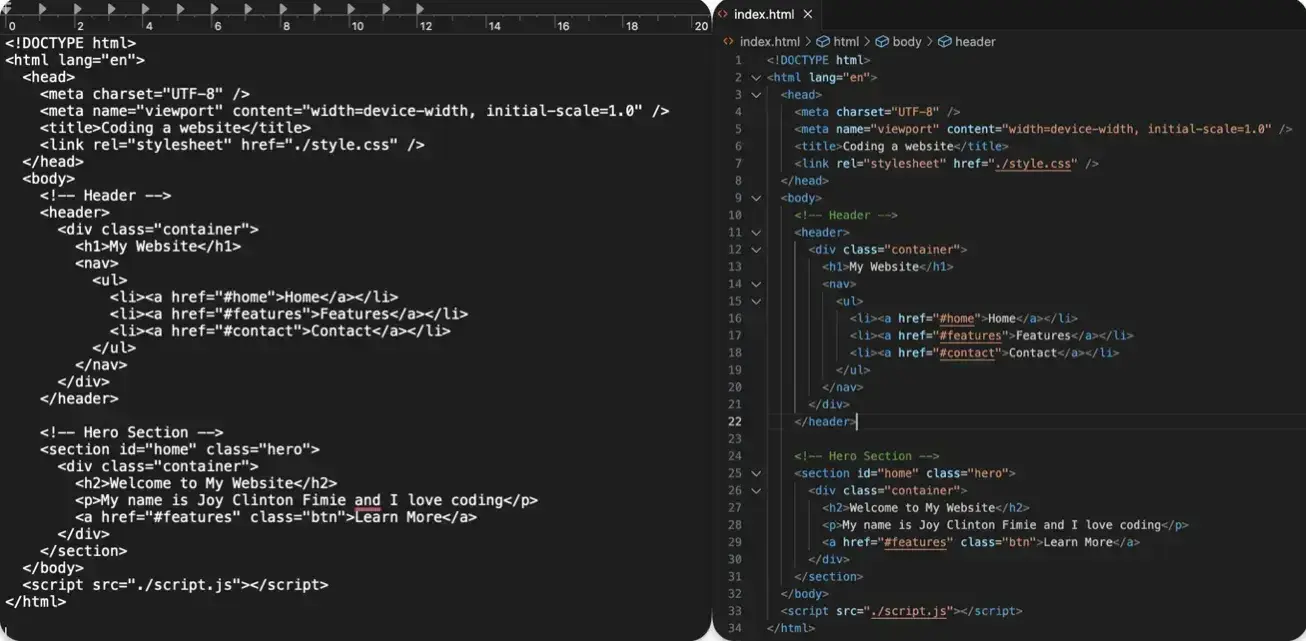Click the tab stop marker at ruler position 6
This screenshot has height=641, width=1306.
click(x=214, y=9)
